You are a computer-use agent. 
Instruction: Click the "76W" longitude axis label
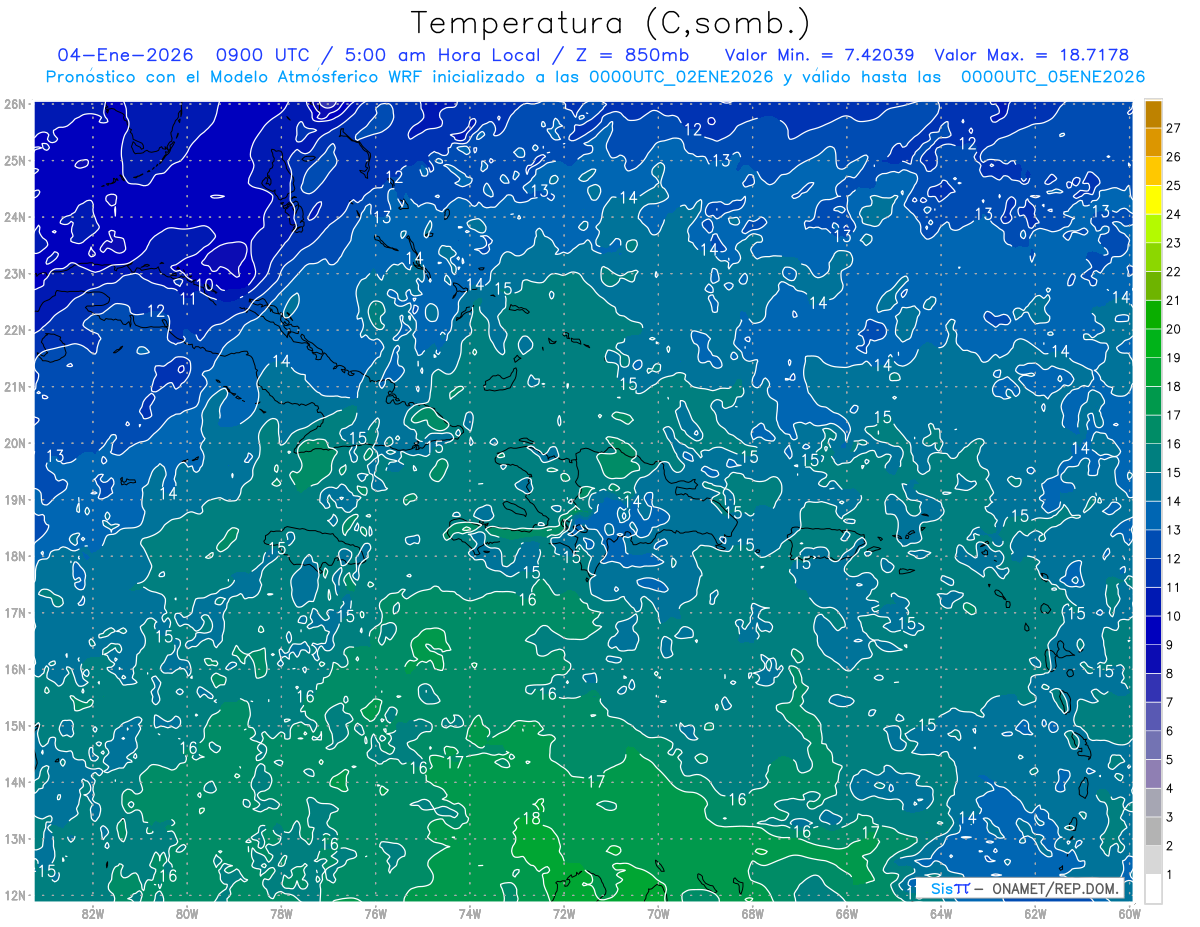coord(376,914)
